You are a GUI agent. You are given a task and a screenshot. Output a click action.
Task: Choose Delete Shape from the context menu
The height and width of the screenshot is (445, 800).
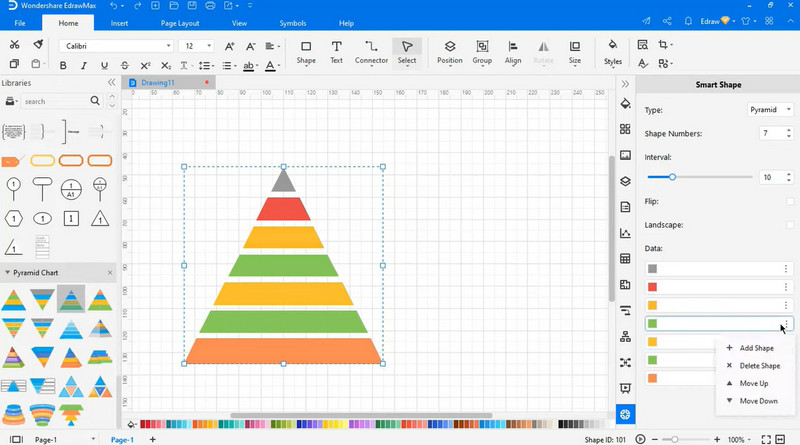click(759, 366)
